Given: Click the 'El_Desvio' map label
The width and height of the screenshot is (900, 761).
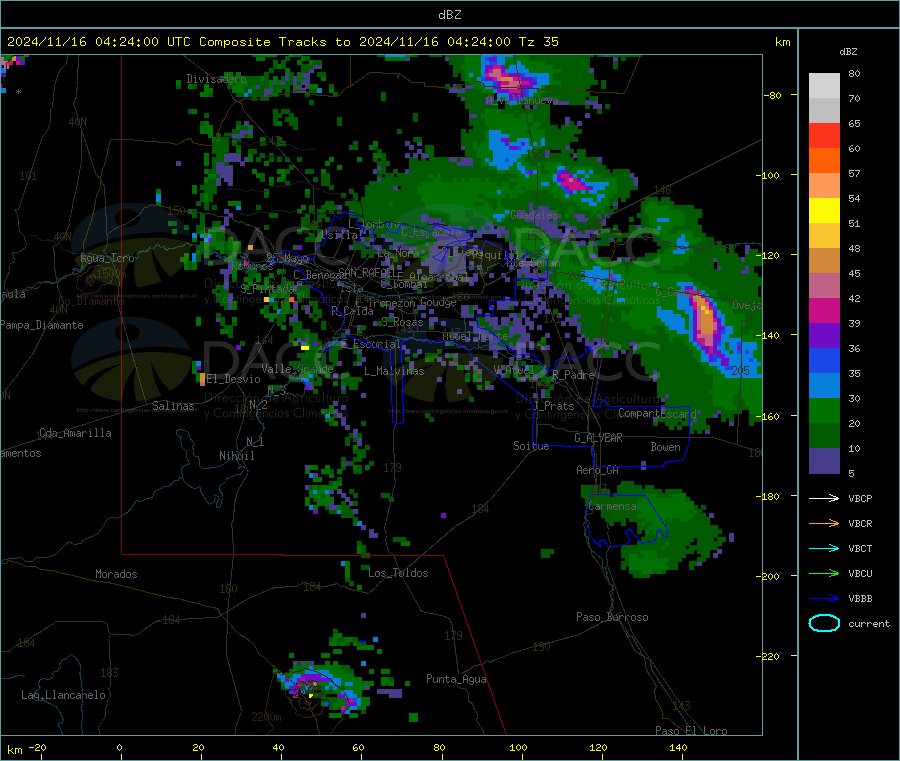Looking at the screenshot, I should click(x=234, y=379).
